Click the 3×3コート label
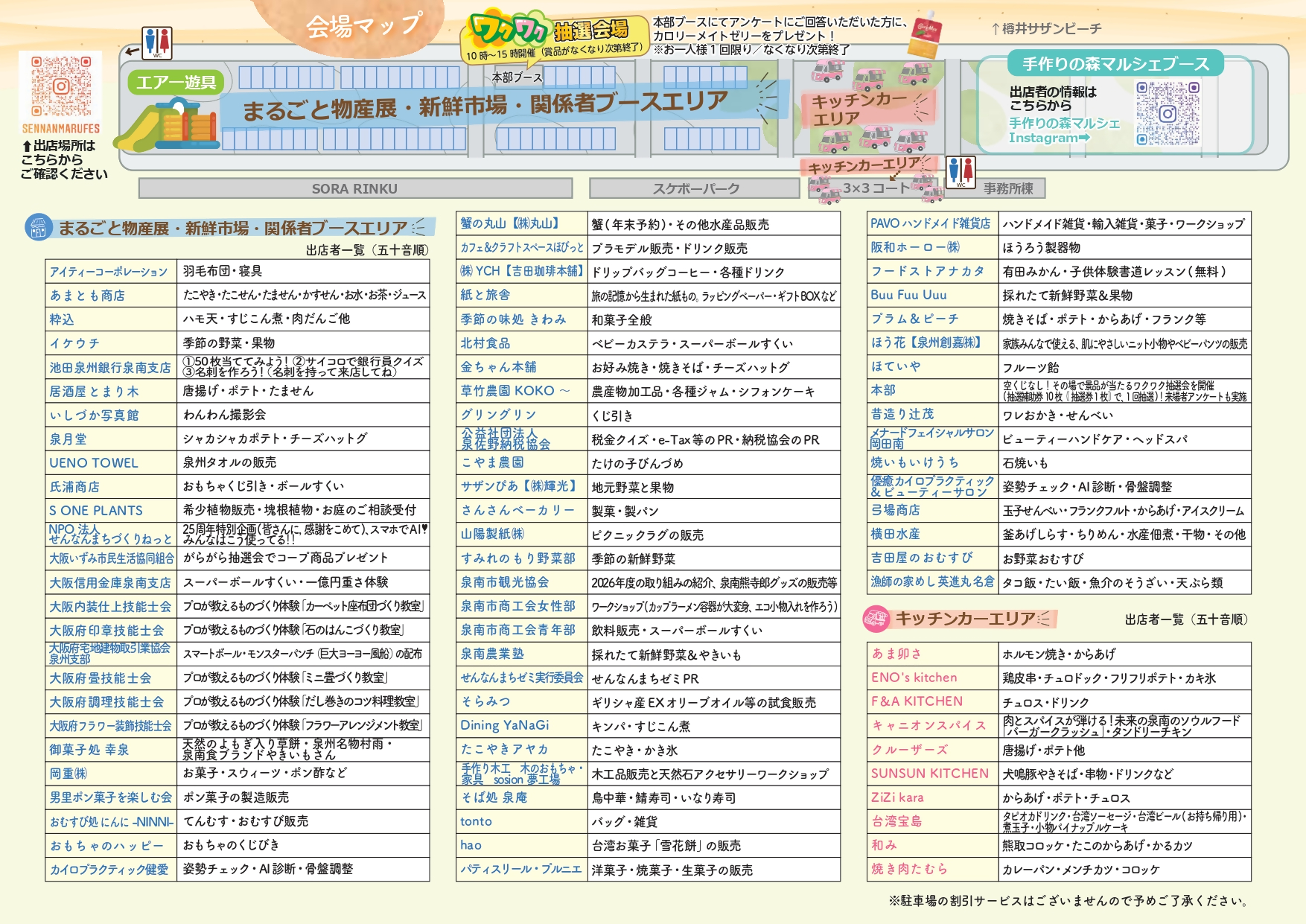The width and height of the screenshot is (1306, 924). pos(876,188)
